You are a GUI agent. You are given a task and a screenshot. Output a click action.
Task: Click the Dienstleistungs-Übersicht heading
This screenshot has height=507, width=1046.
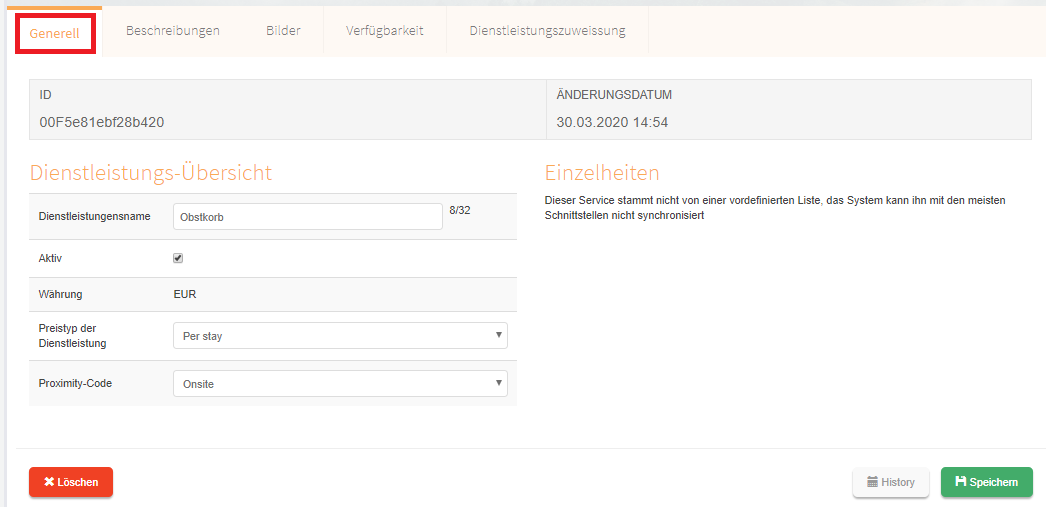point(151,173)
